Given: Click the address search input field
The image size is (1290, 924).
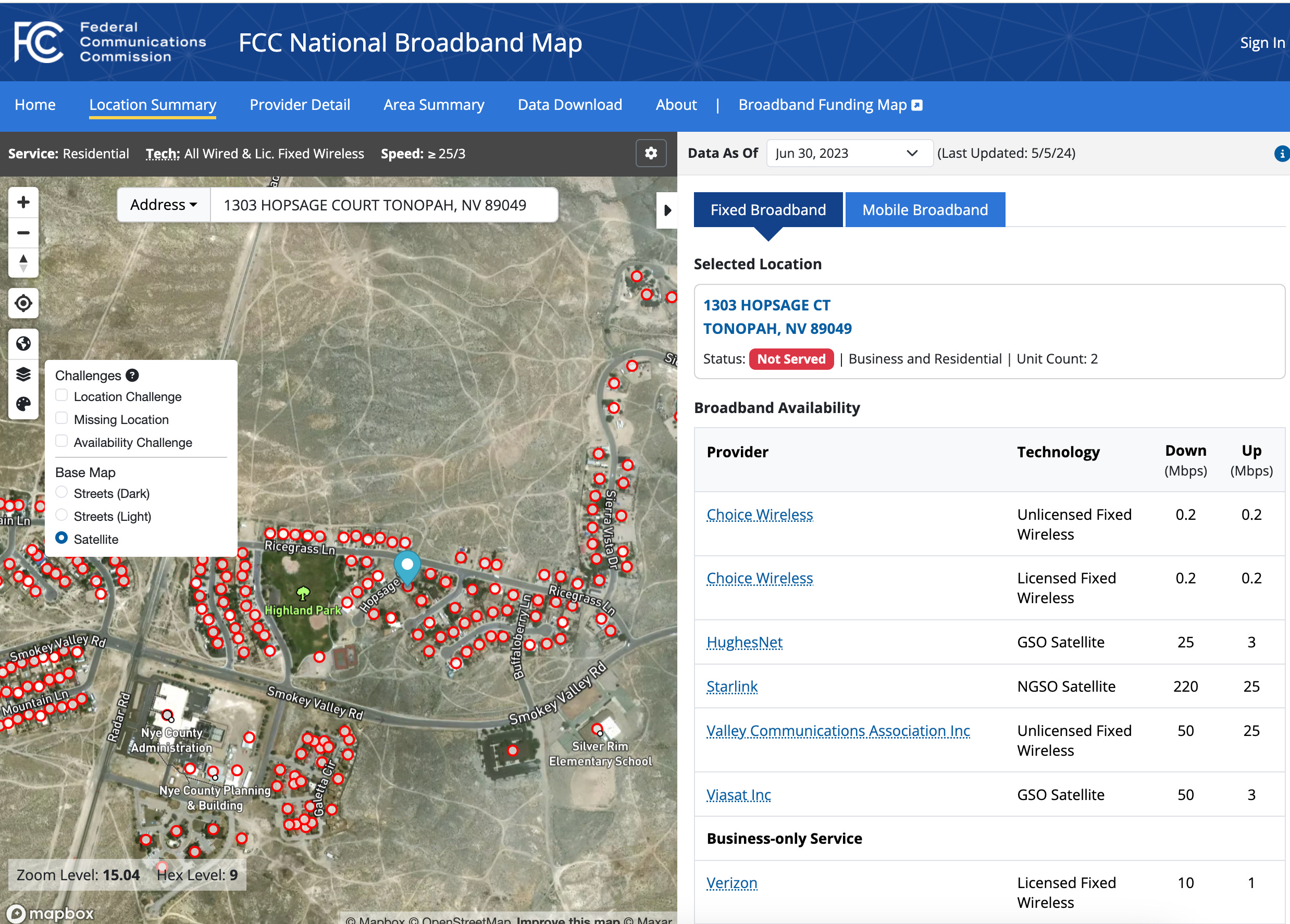Looking at the screenshot, I should [384, 205].
